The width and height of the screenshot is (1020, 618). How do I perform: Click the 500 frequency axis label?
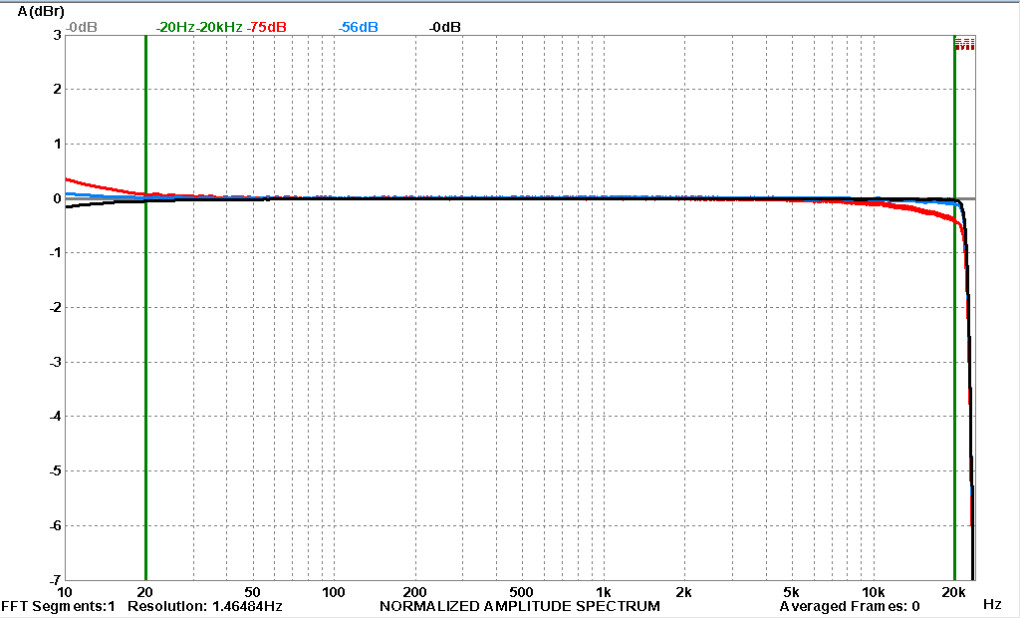click(521, 592)
